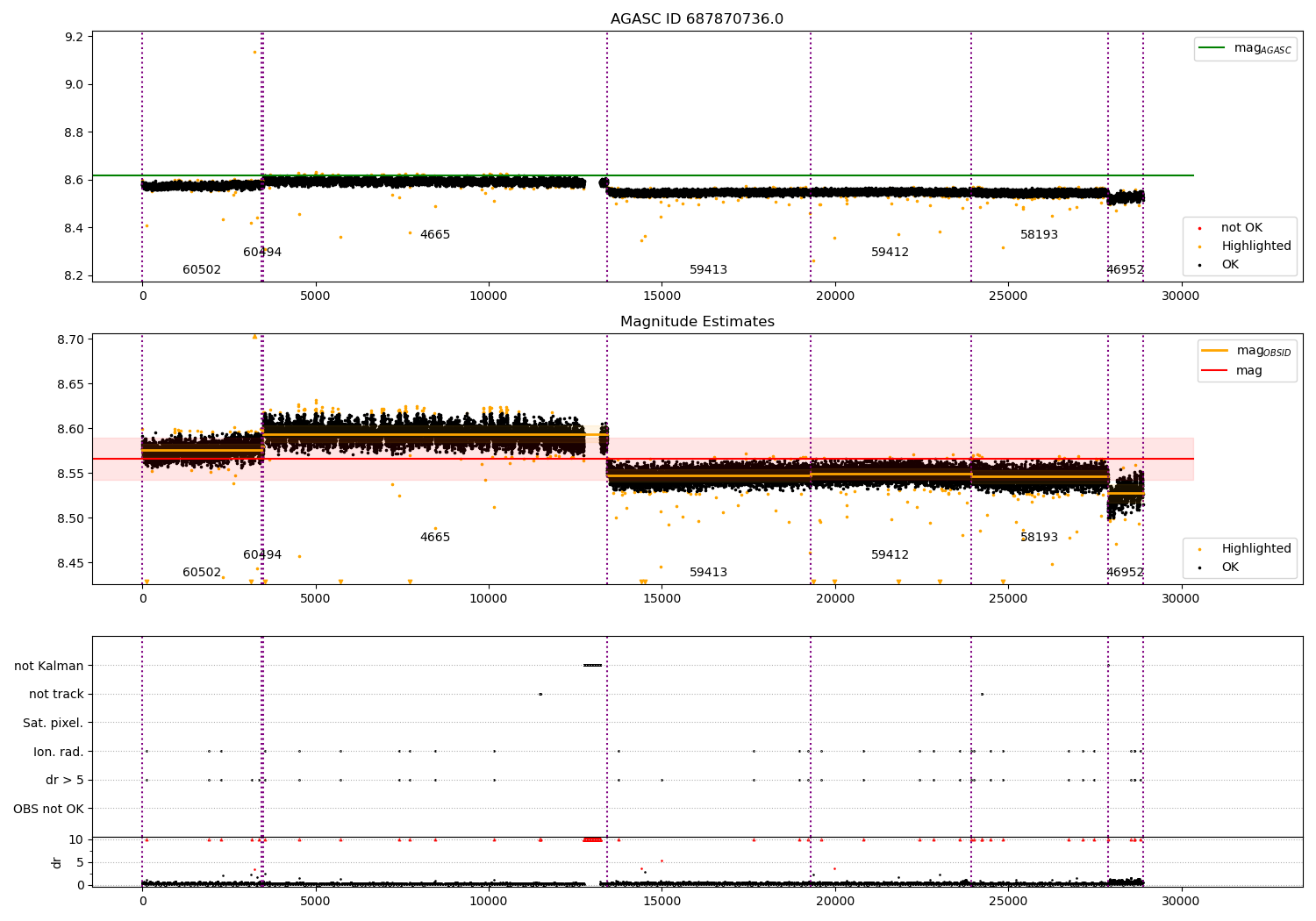The image size is (1316, 921).
Task: Click obsid label 59412 in the top plot
Action: click(x=890, y=252)
